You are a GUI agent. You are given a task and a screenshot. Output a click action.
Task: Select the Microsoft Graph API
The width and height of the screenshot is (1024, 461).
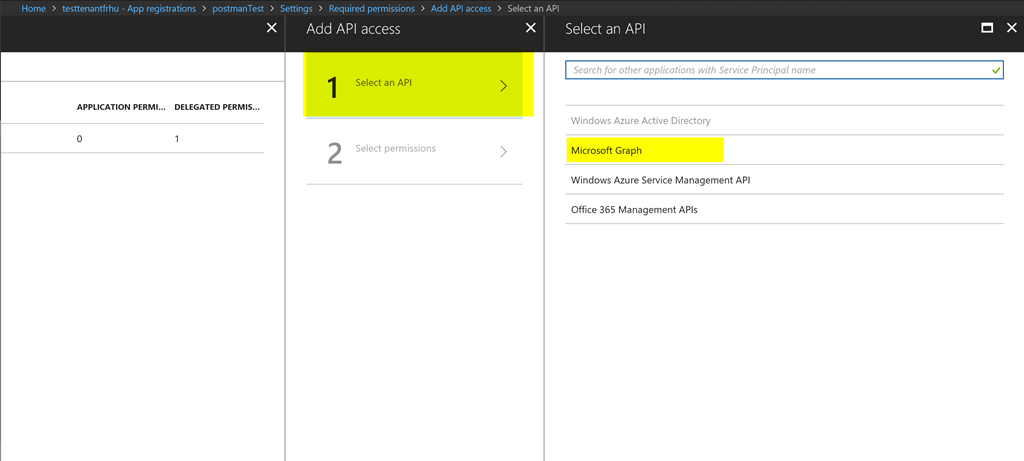click(x=784, y=150)
